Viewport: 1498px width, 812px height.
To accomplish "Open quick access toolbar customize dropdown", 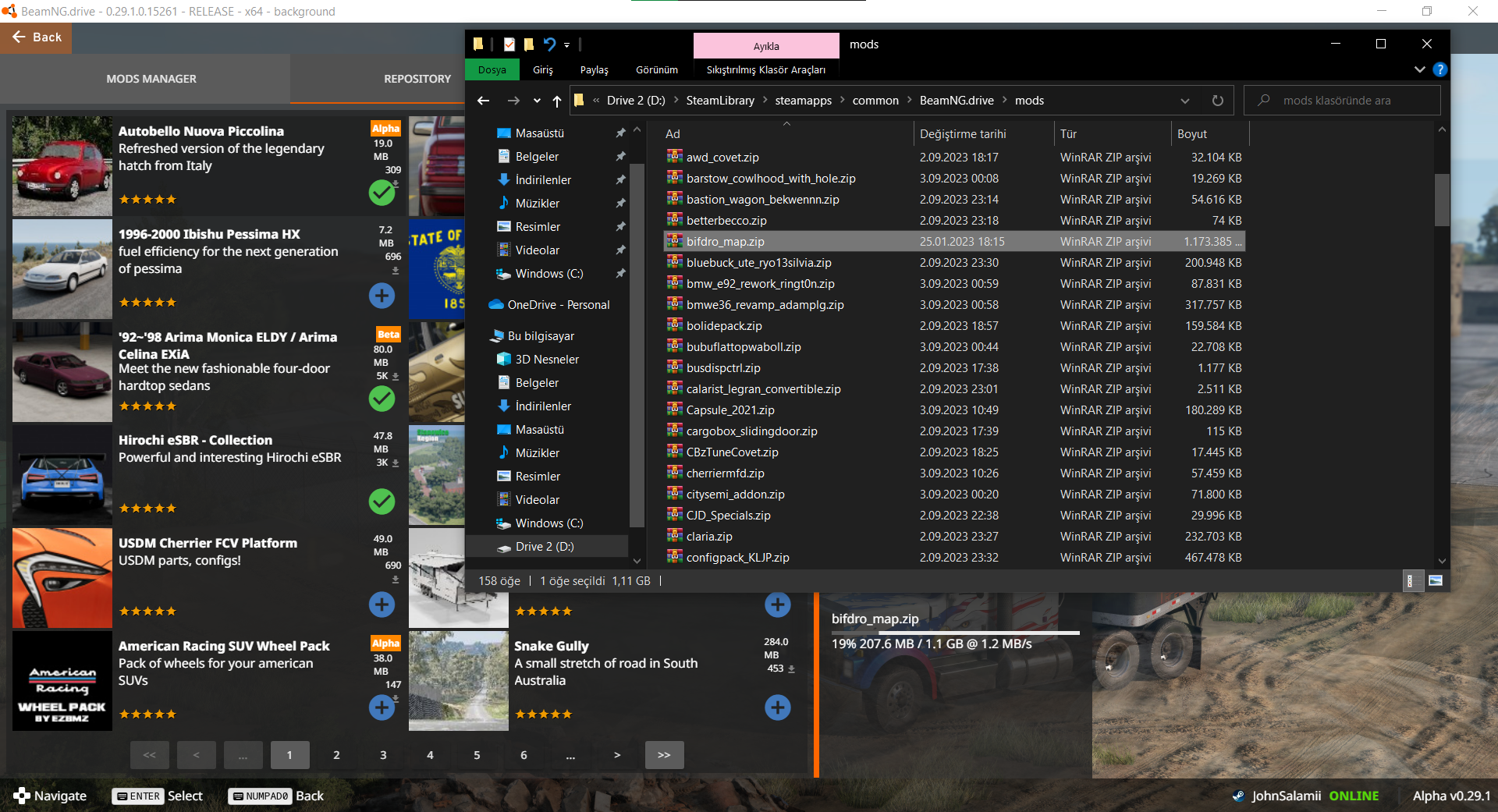I will (567, 45).
